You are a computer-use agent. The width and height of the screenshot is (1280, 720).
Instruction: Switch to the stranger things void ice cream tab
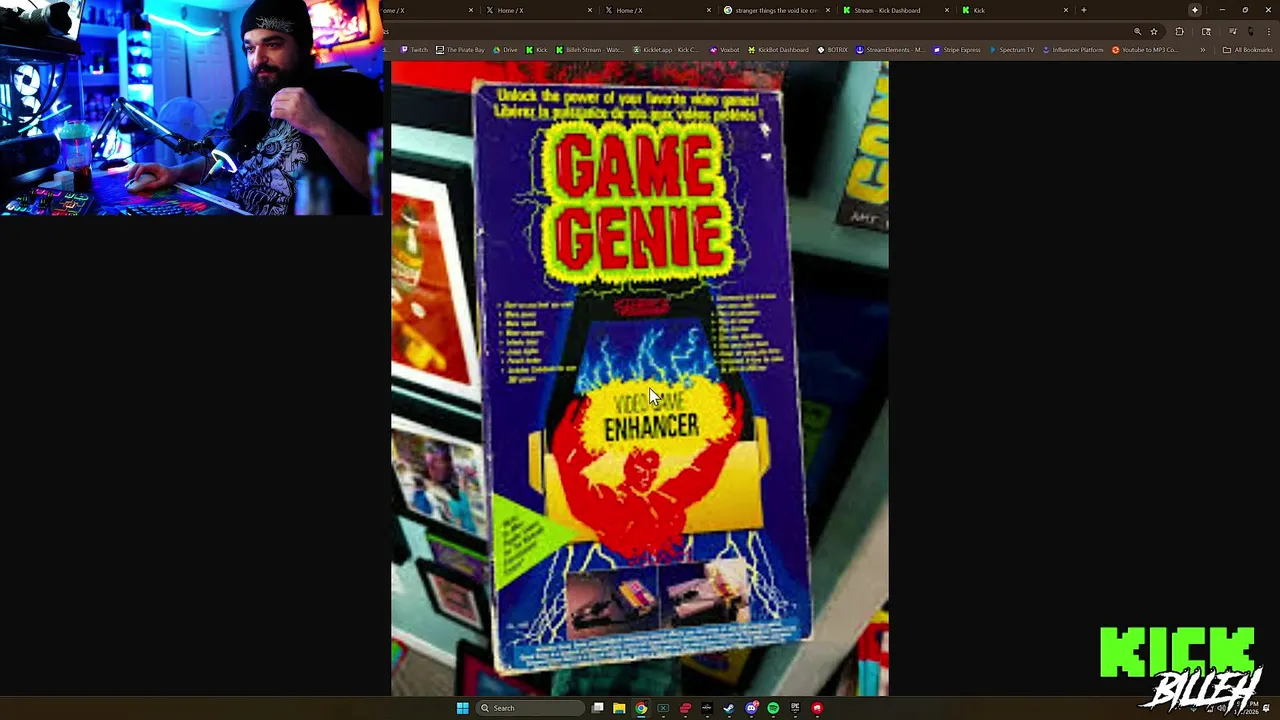(x=775, y=10)
